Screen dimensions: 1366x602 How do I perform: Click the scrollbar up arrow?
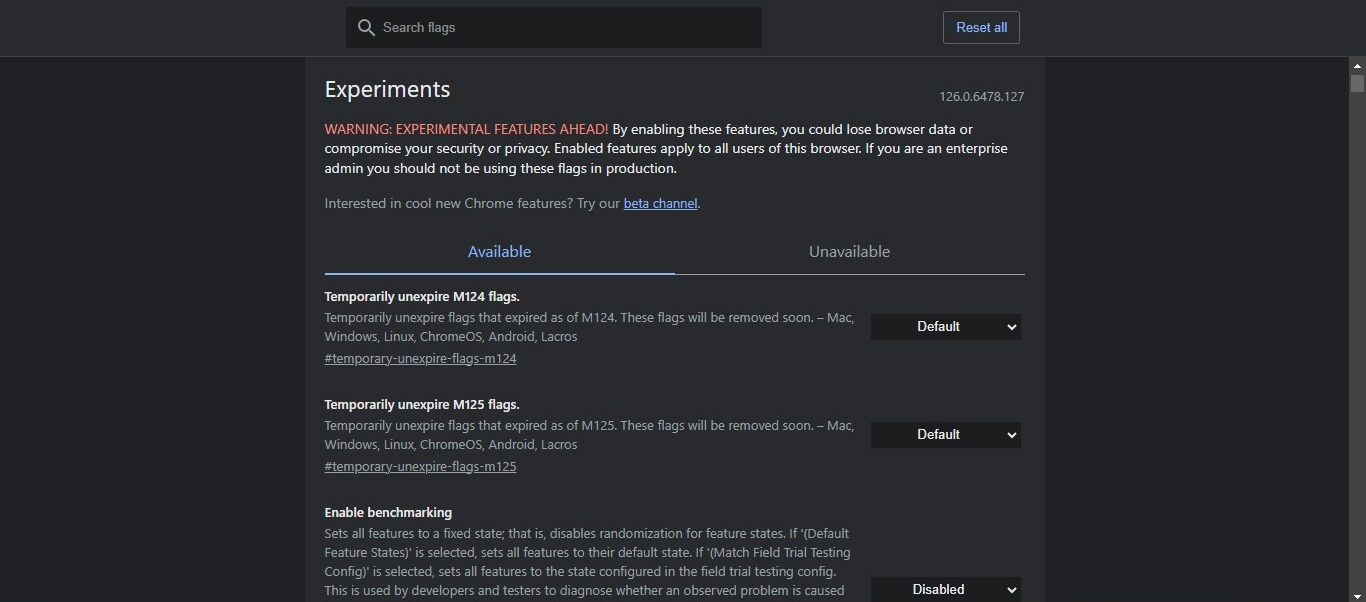(1357, 66)
